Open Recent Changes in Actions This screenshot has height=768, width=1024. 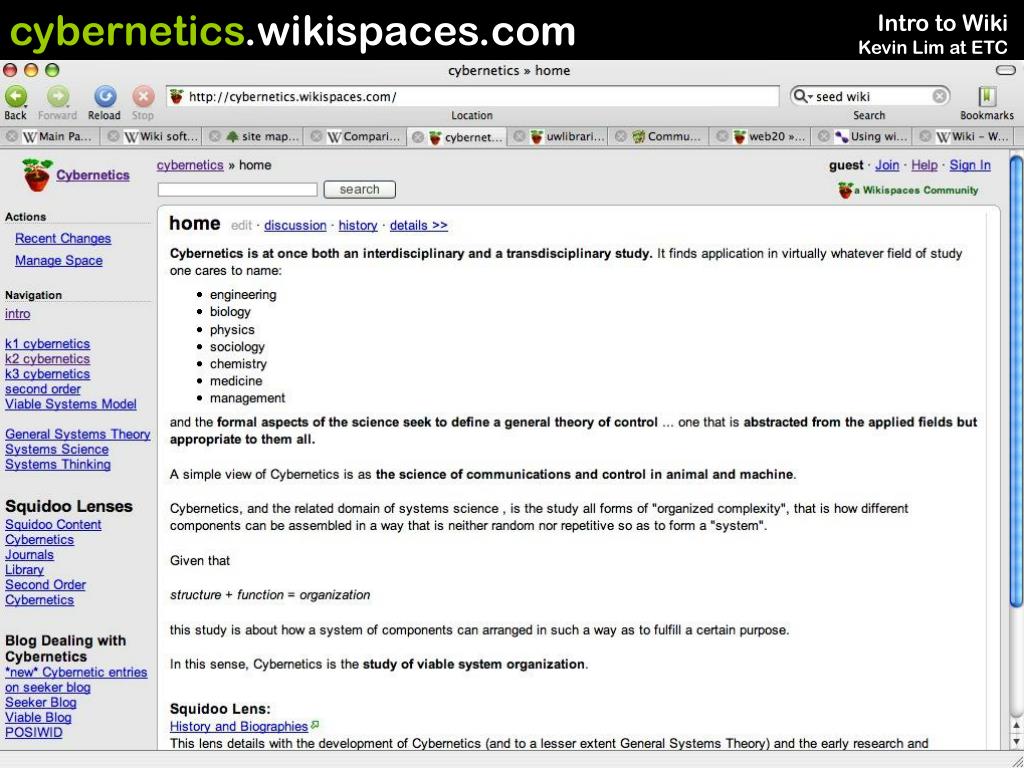63,238
